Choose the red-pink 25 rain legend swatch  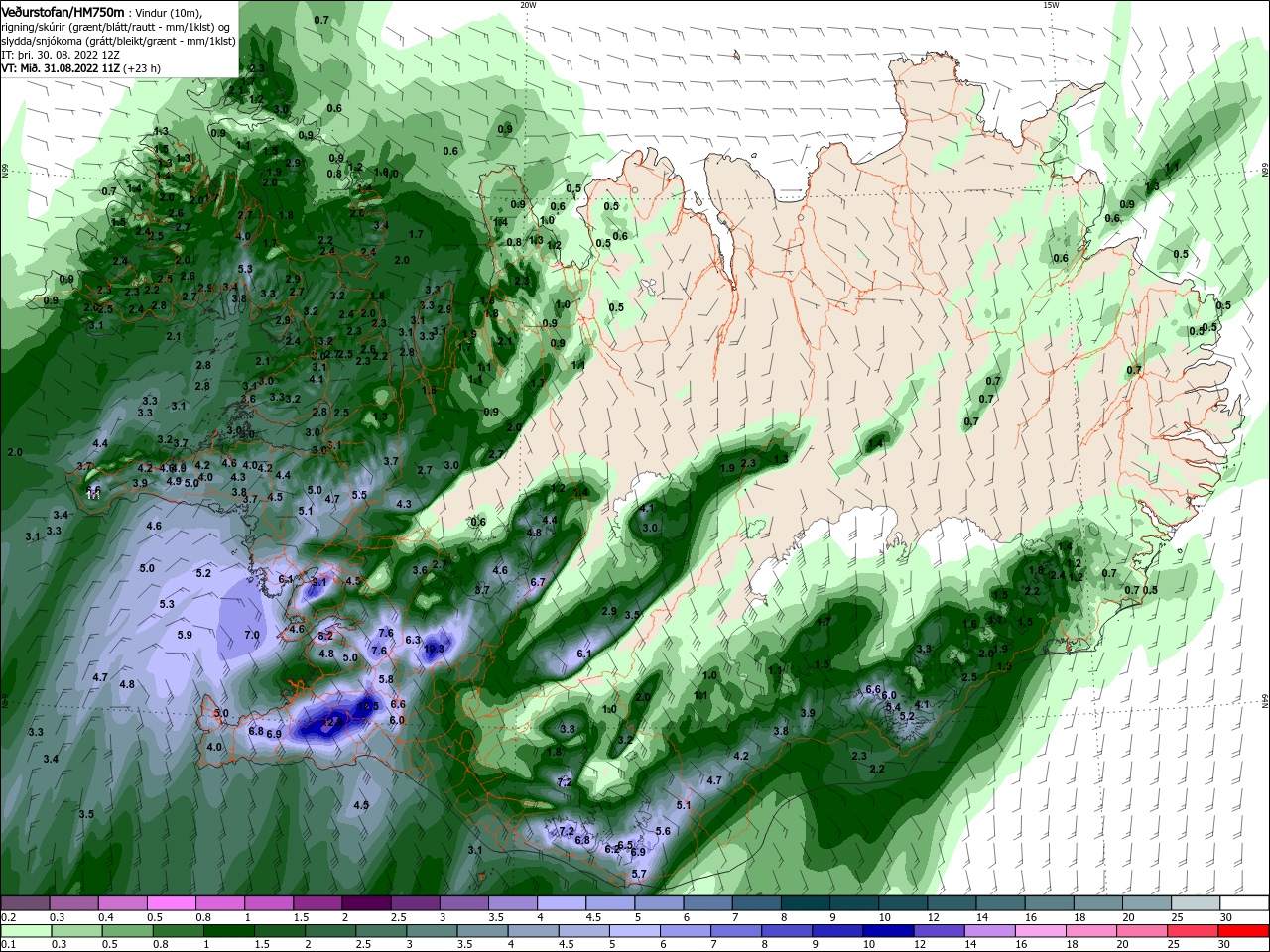pyautogui.click(x=1194, y=931)
